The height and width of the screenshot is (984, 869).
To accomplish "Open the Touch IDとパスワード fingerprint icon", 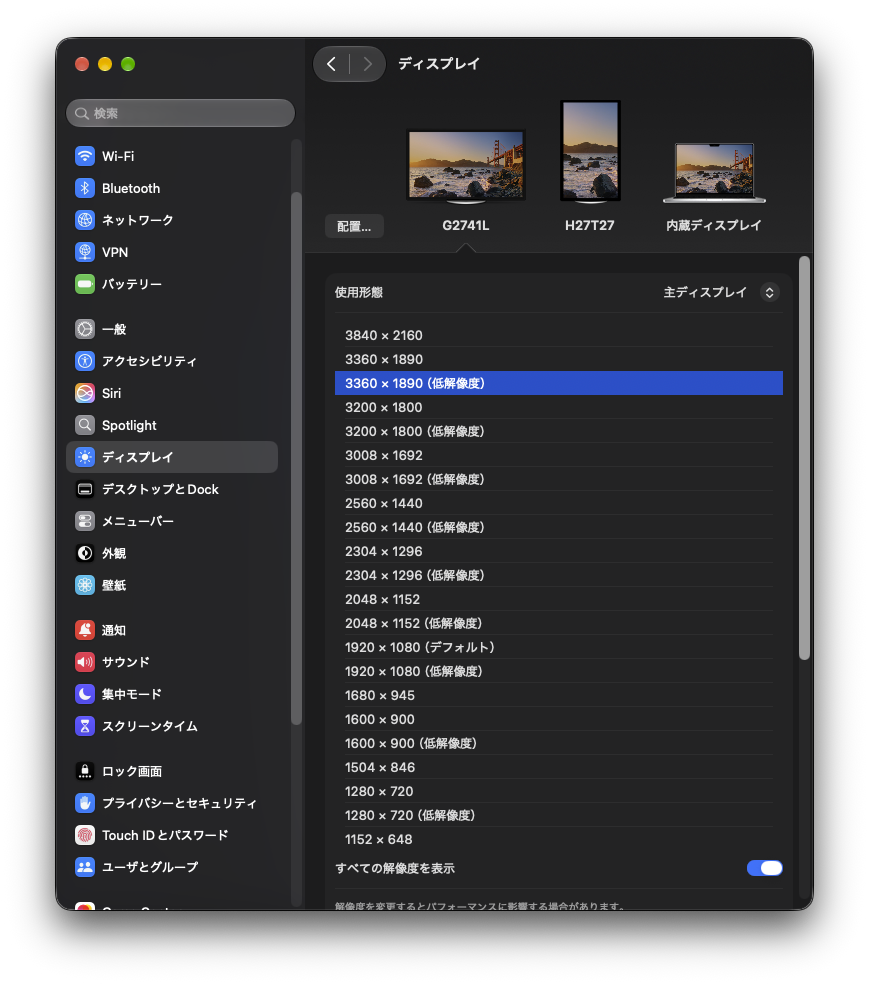I will tap(85, 836).
